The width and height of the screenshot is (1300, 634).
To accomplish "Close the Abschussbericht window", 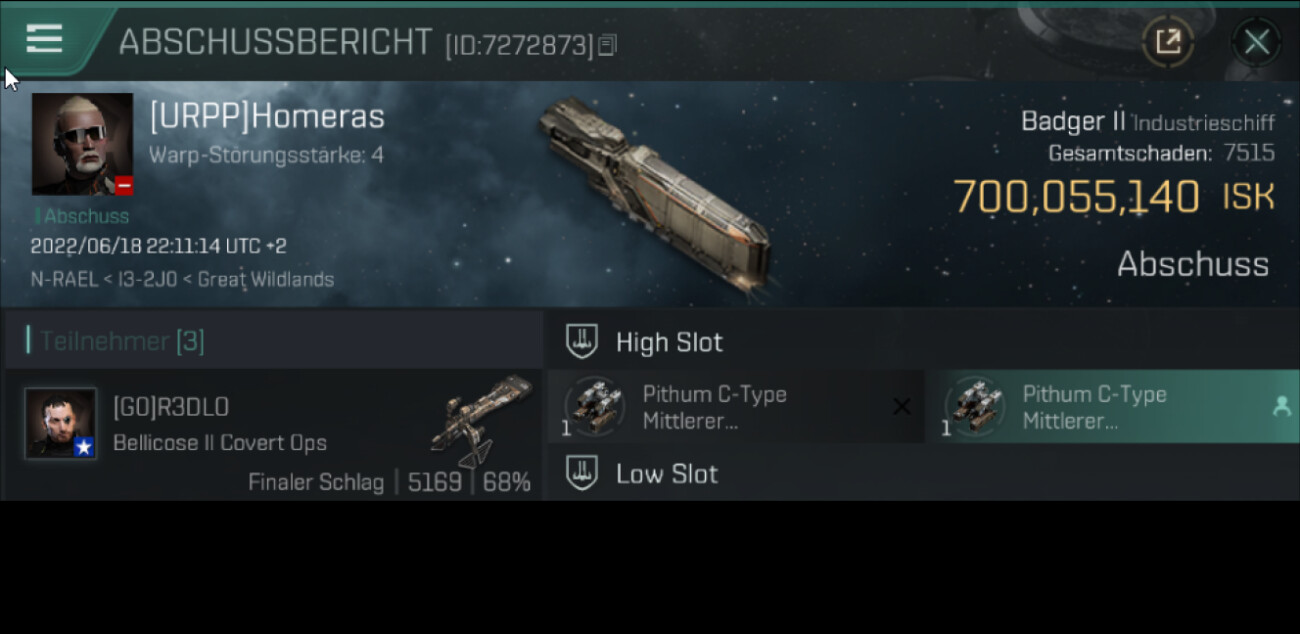I will click(x=1257, y=42).
